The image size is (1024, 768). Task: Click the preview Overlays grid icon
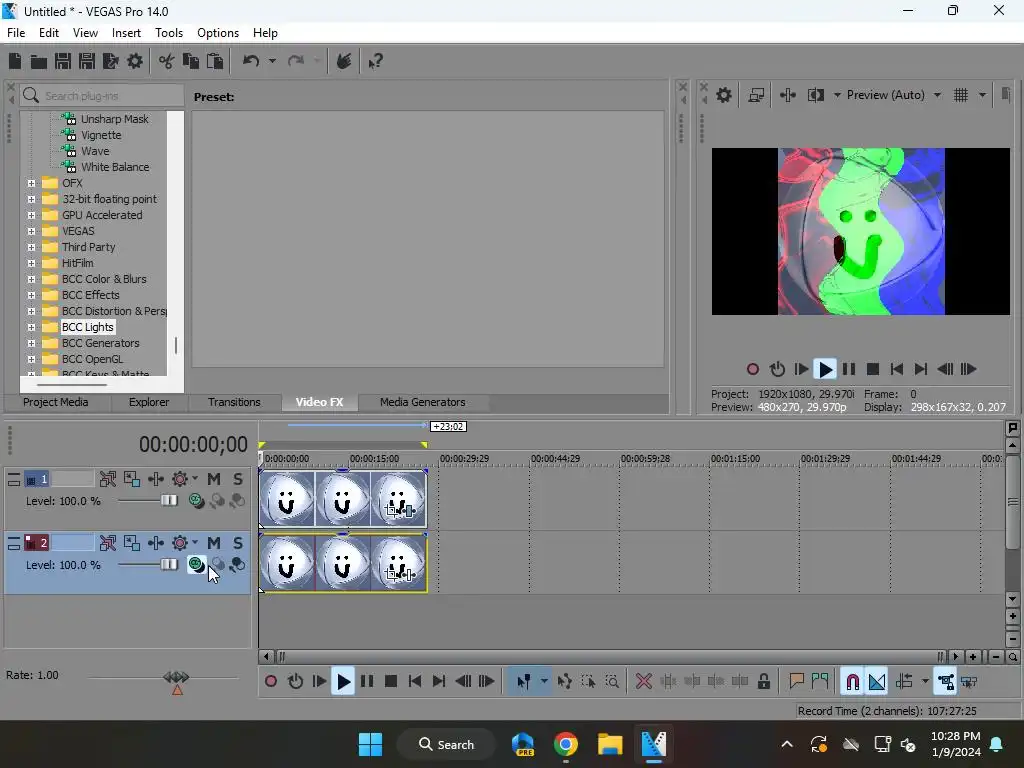pos(961,95)
